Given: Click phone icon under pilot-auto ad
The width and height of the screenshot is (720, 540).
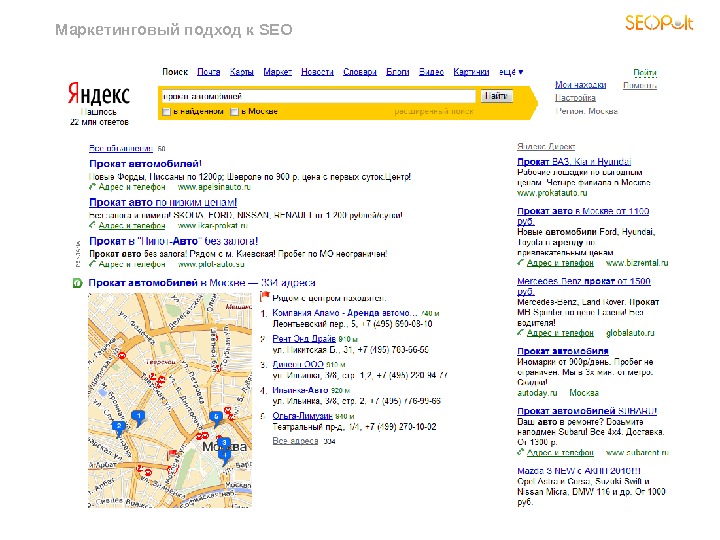Looking at the screenshot, I should pos(92,264).
